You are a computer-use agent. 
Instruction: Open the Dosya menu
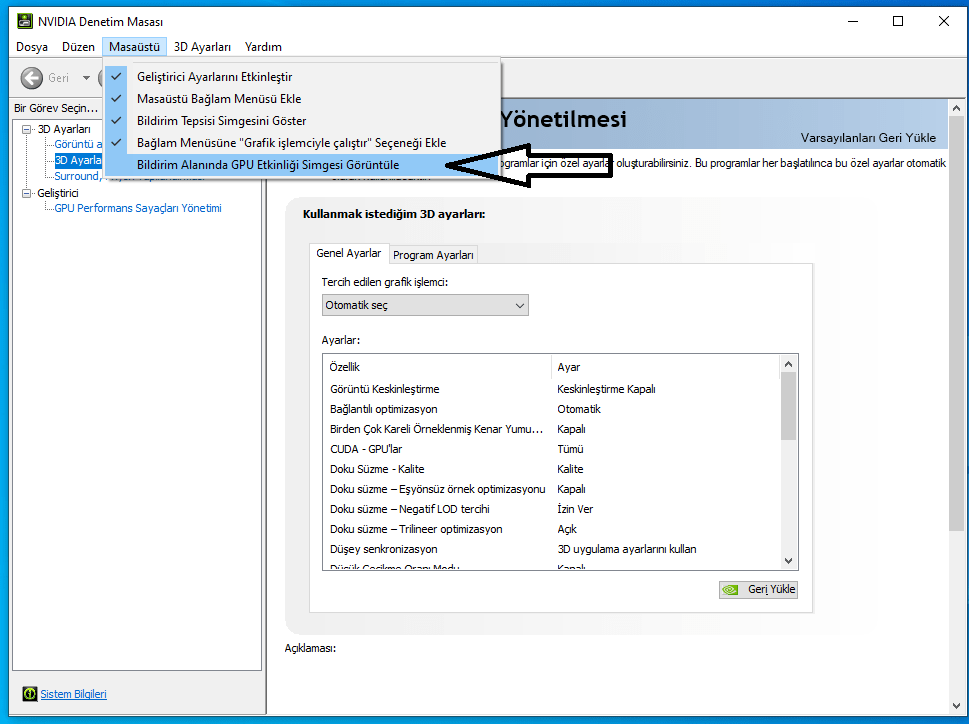pyautogui.click(x=32, y=47)
